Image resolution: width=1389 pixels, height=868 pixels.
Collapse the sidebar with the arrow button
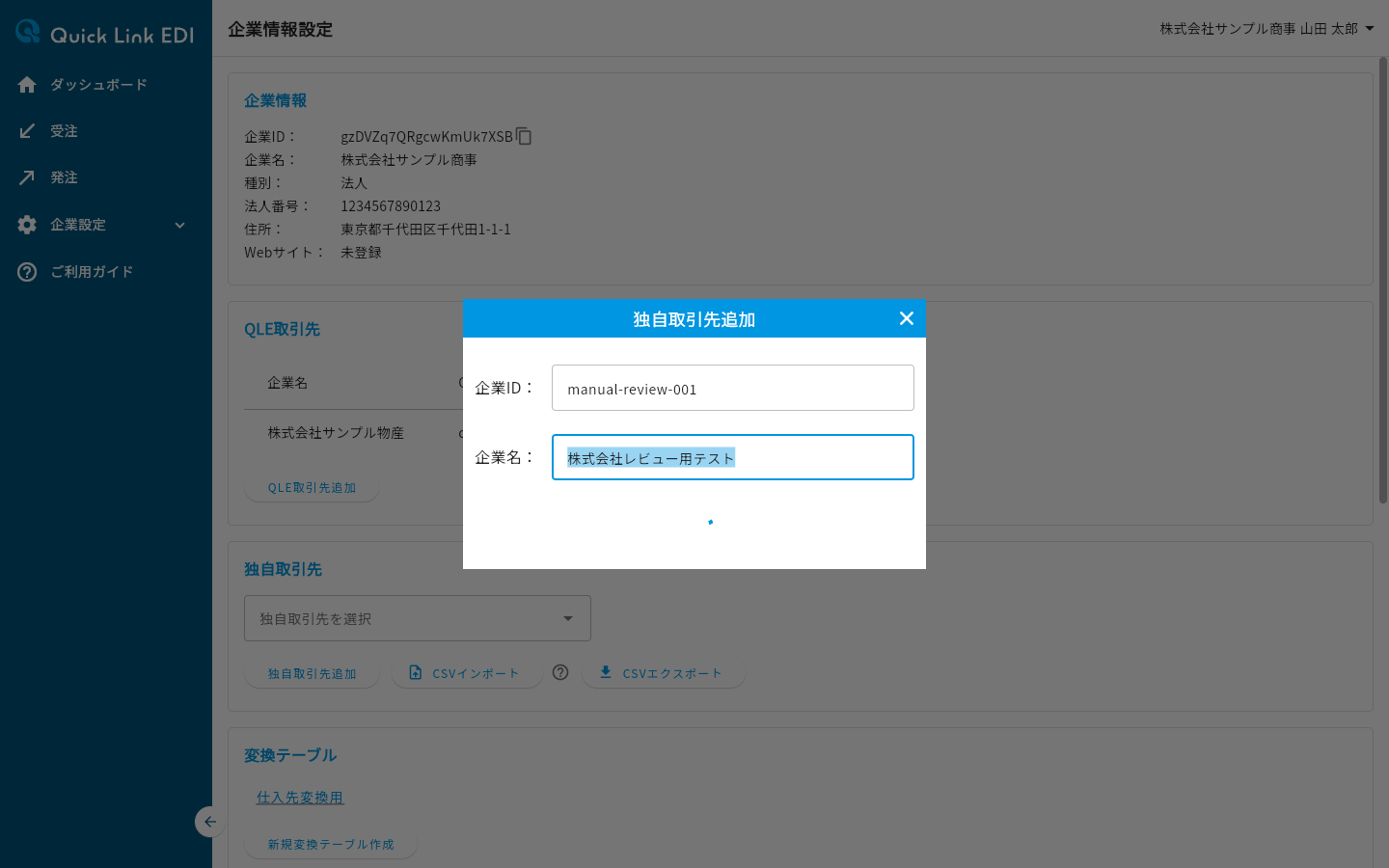point(209,822)
